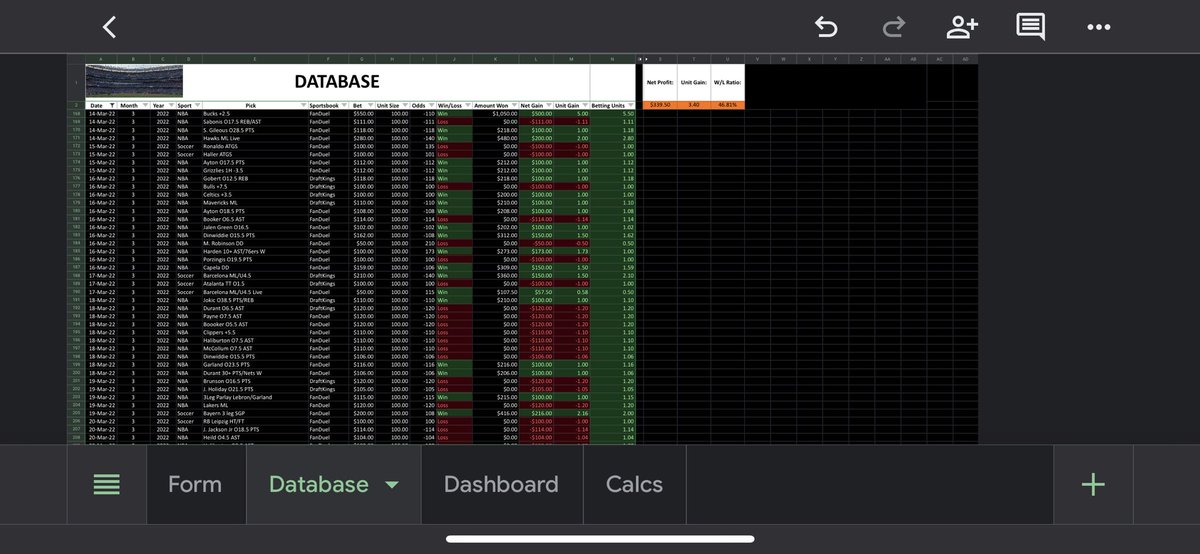Select the '3Leg Parlay Lebron/Garland' cell
This screenshot has width=1200, height=554.
point(255,397)
